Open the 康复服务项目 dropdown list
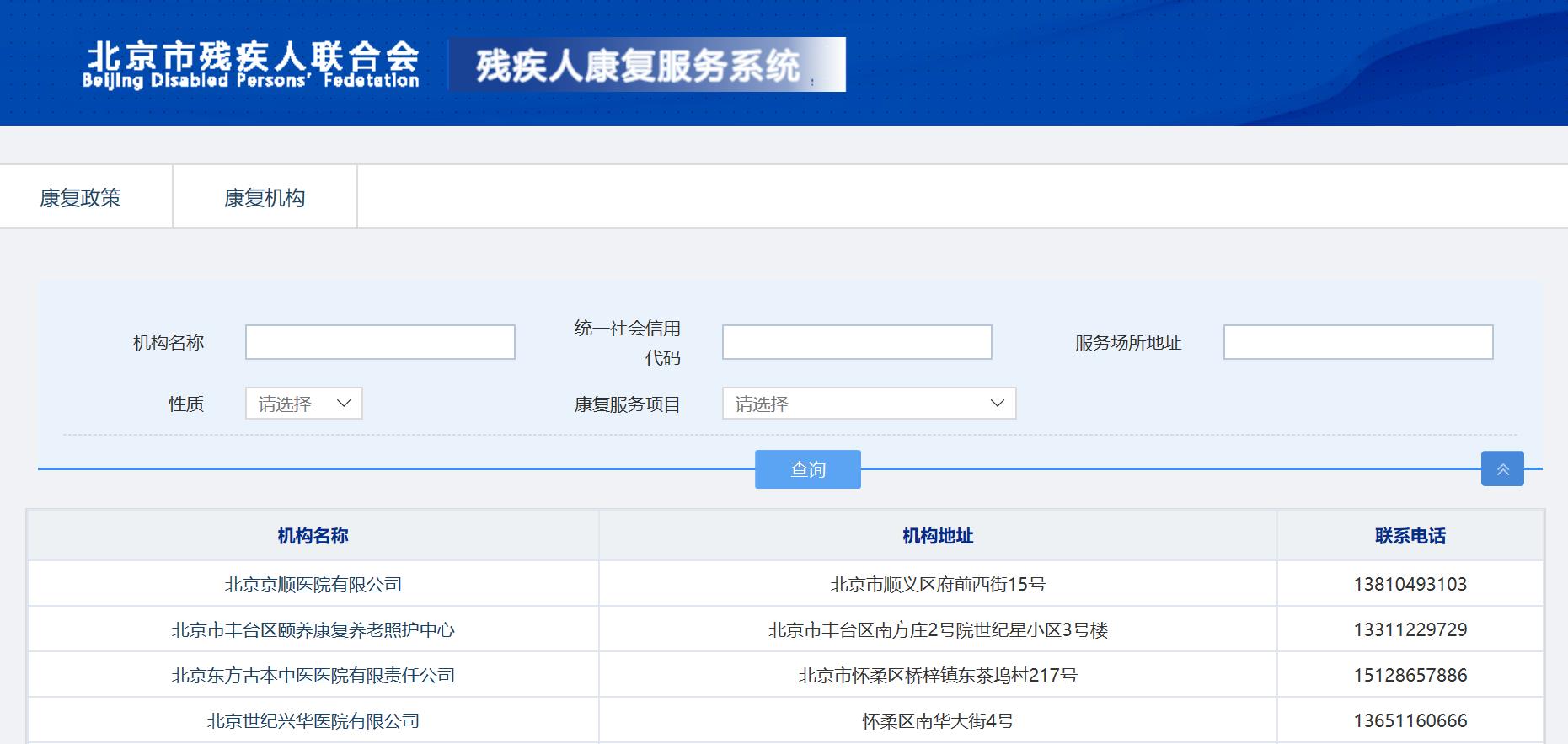The image size is (1568, 744). [869, 404]
